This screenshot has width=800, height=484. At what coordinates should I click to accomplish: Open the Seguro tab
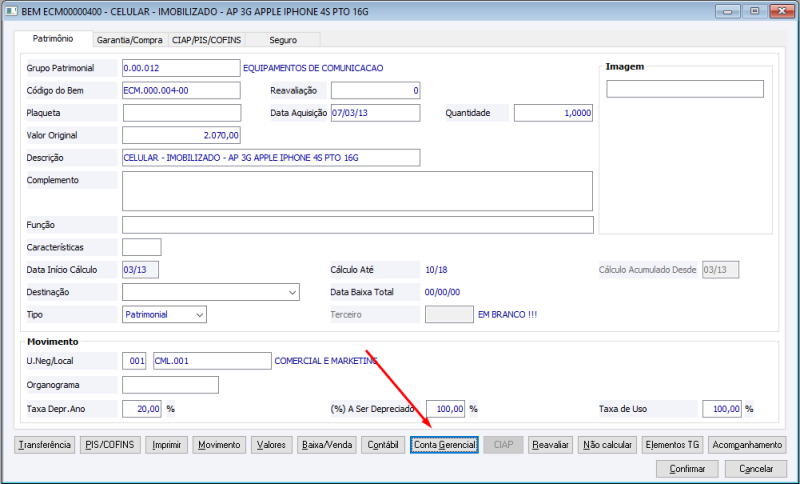[x=283, y=40]
